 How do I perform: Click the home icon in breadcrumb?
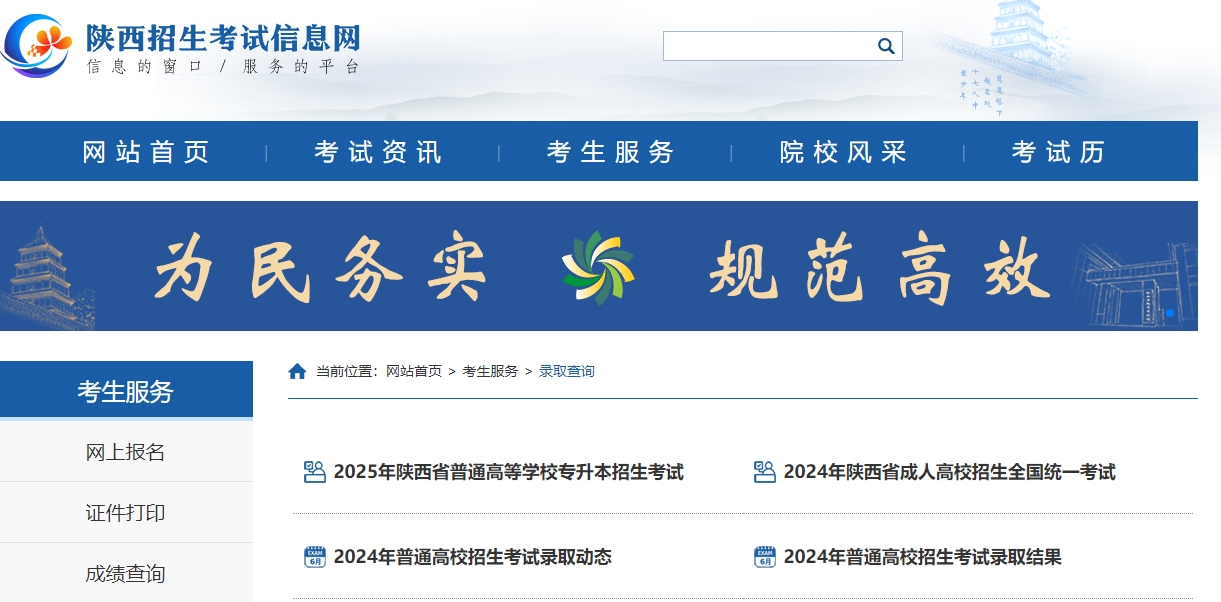pyautogui.click(x=297, y=372)
